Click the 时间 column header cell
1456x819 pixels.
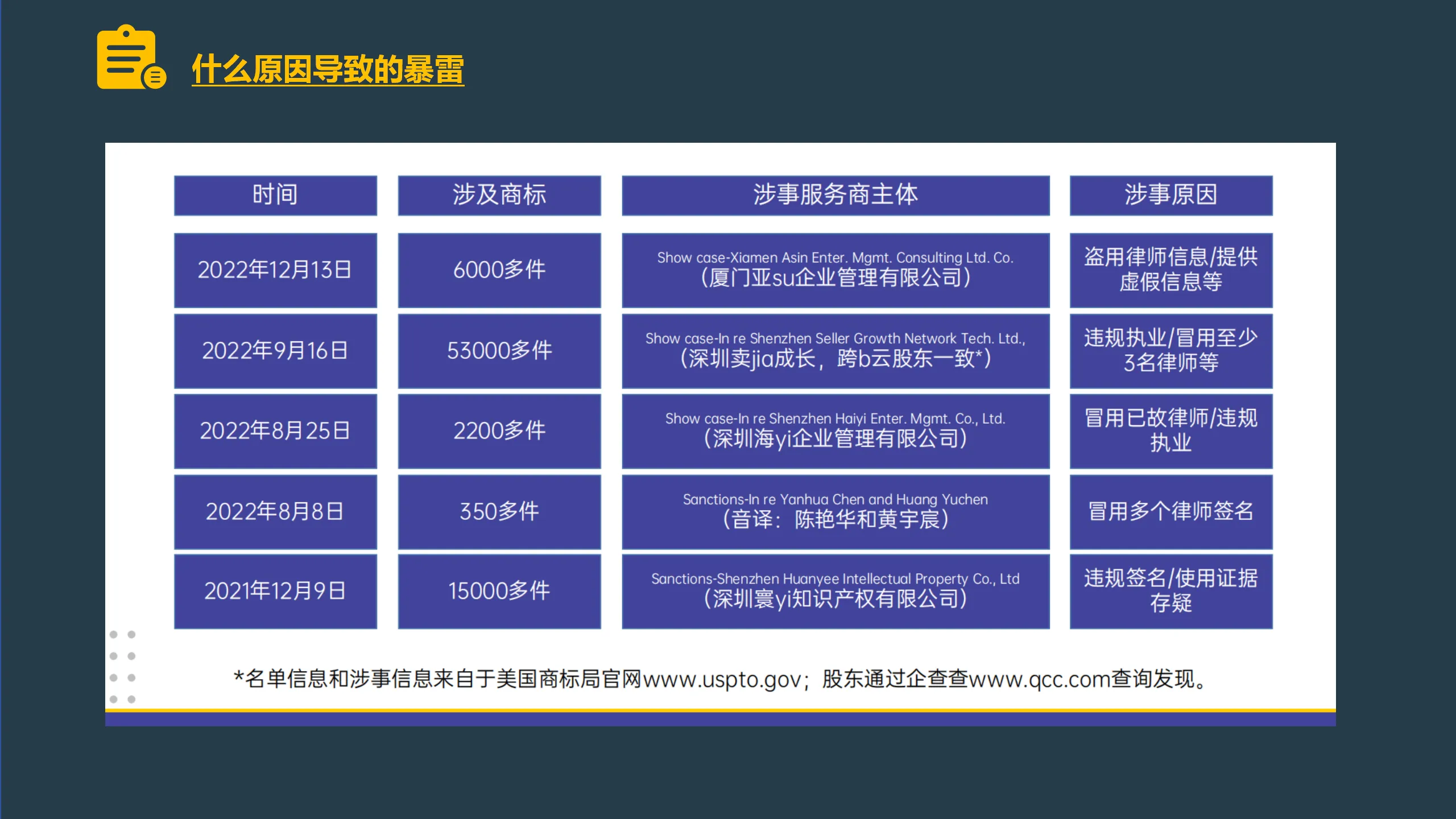point(275,195)
